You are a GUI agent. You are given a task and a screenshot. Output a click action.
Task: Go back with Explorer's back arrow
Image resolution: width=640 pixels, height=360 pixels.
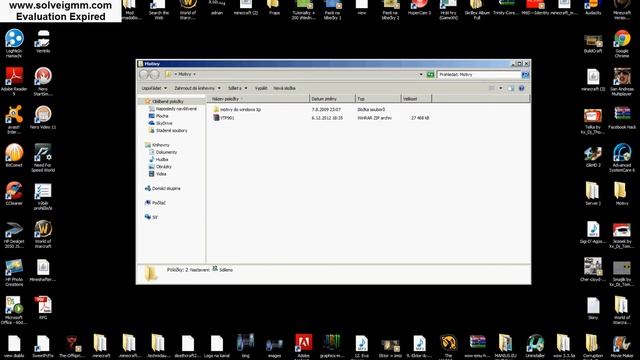pyautogui.click(x=144, y=74)
